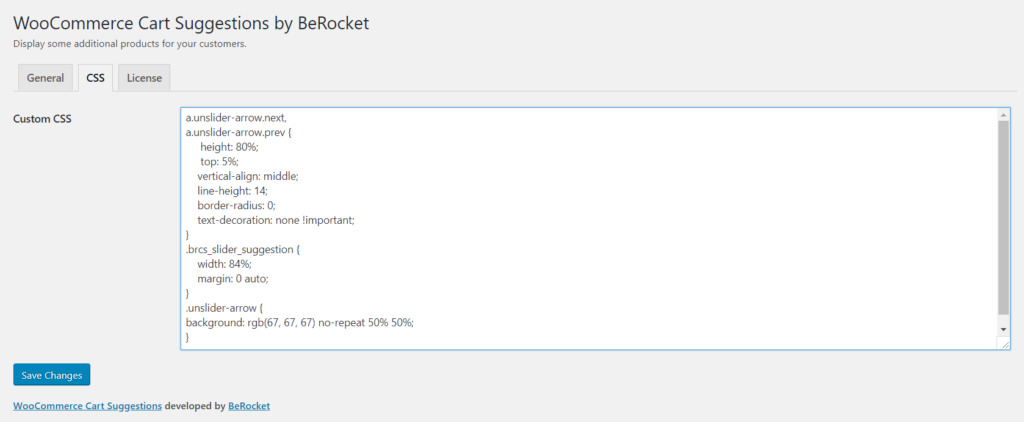Click the Save Changes button
Viewport: 1024px width, 422px height.
pos(52,375)
